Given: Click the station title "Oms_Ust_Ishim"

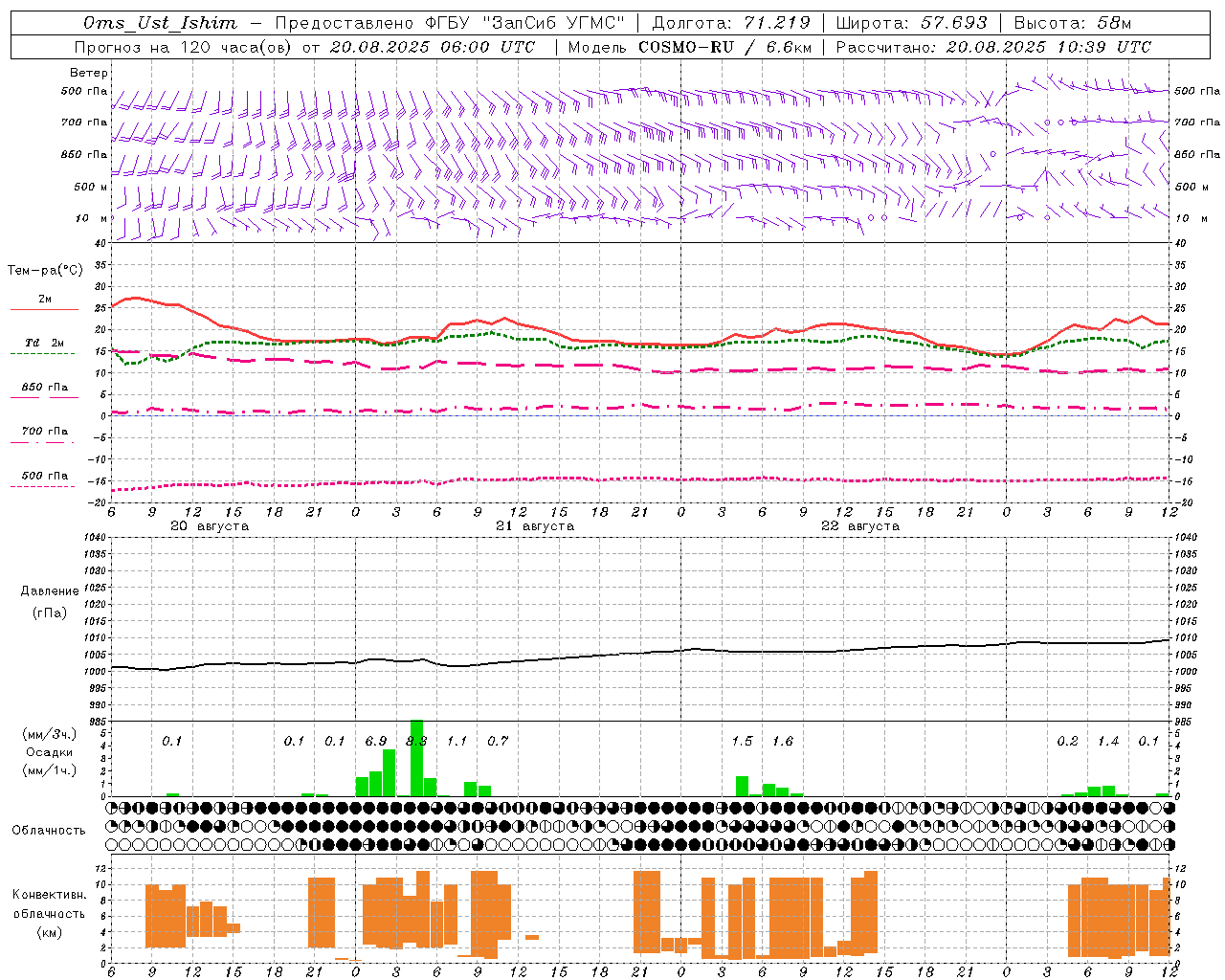Looking at the screenshot, I should (160, 23).
